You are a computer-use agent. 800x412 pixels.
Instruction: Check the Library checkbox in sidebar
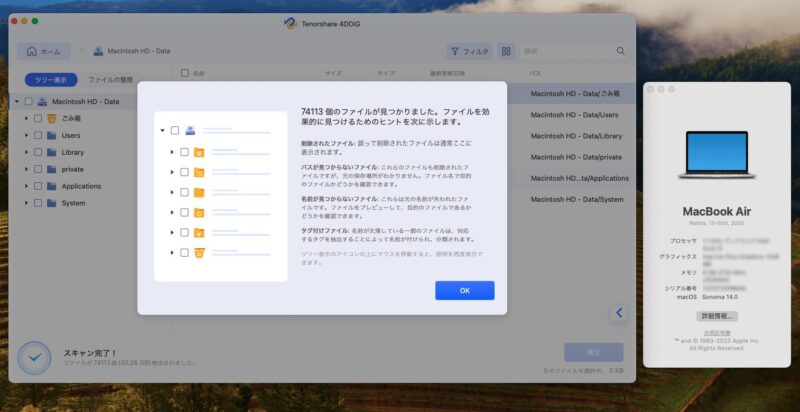click(x=38, y=152)
